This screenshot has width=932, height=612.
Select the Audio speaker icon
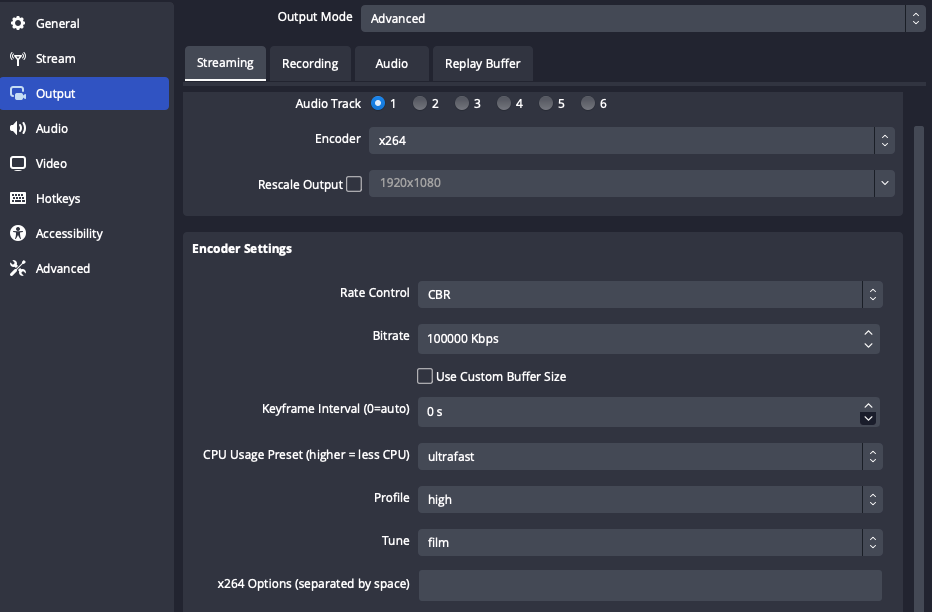coord(17,128)
